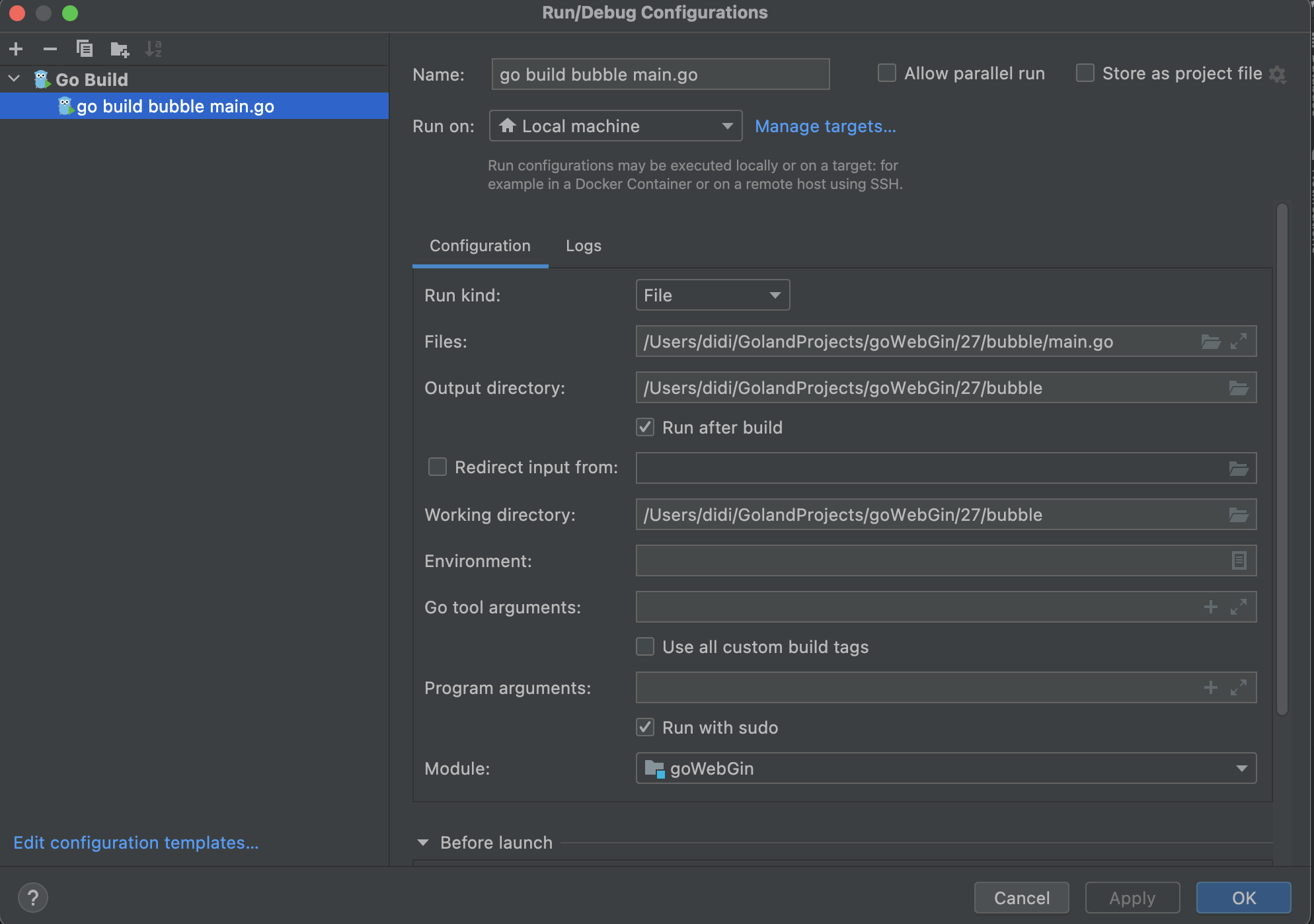The width and height of the screenshot is (1314, 924).
Task: Open Environment variables editor icon
Action: tap(1239, 560)
